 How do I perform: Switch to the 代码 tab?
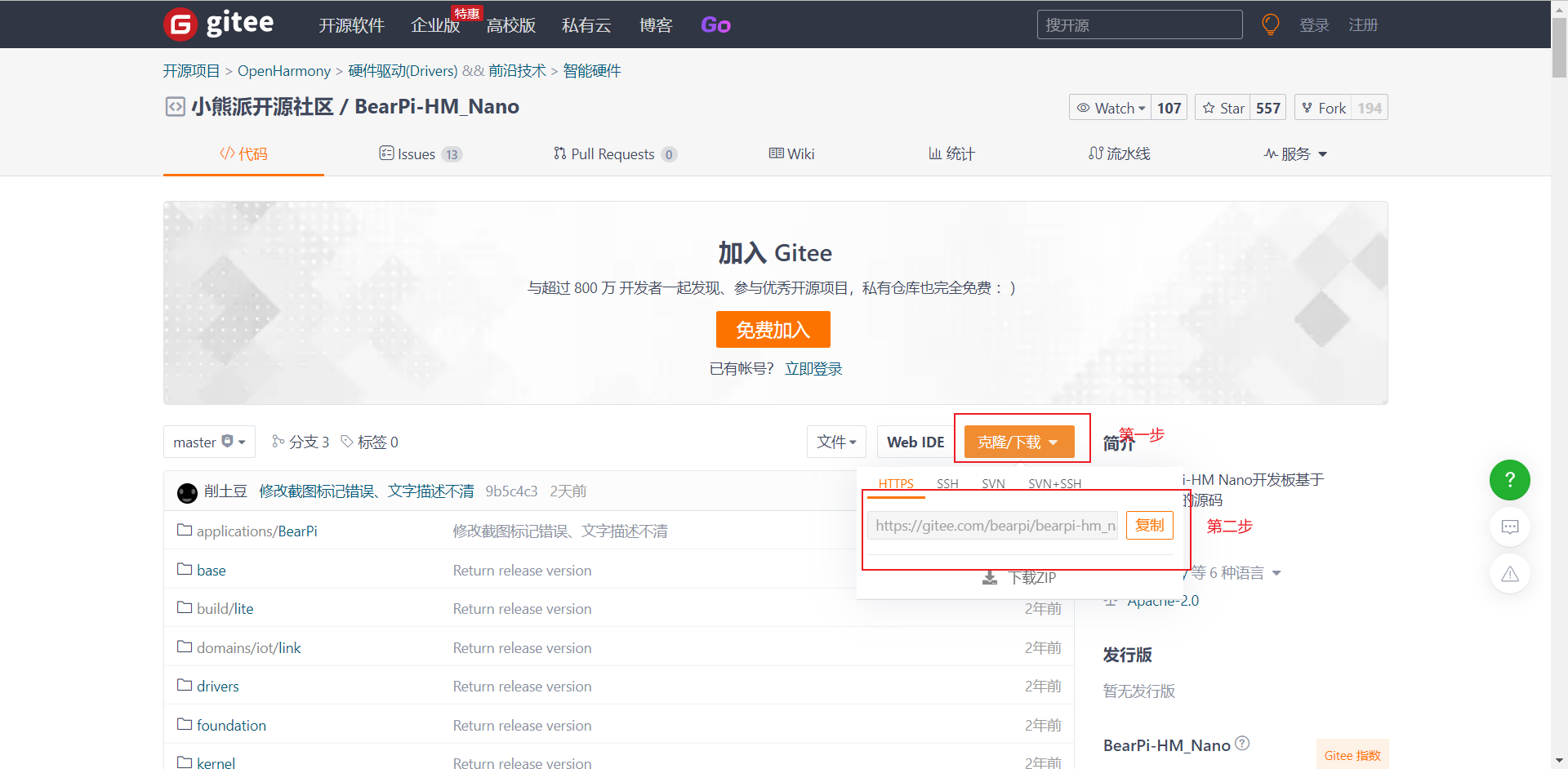pyautogui.click(x=243, y=154)
